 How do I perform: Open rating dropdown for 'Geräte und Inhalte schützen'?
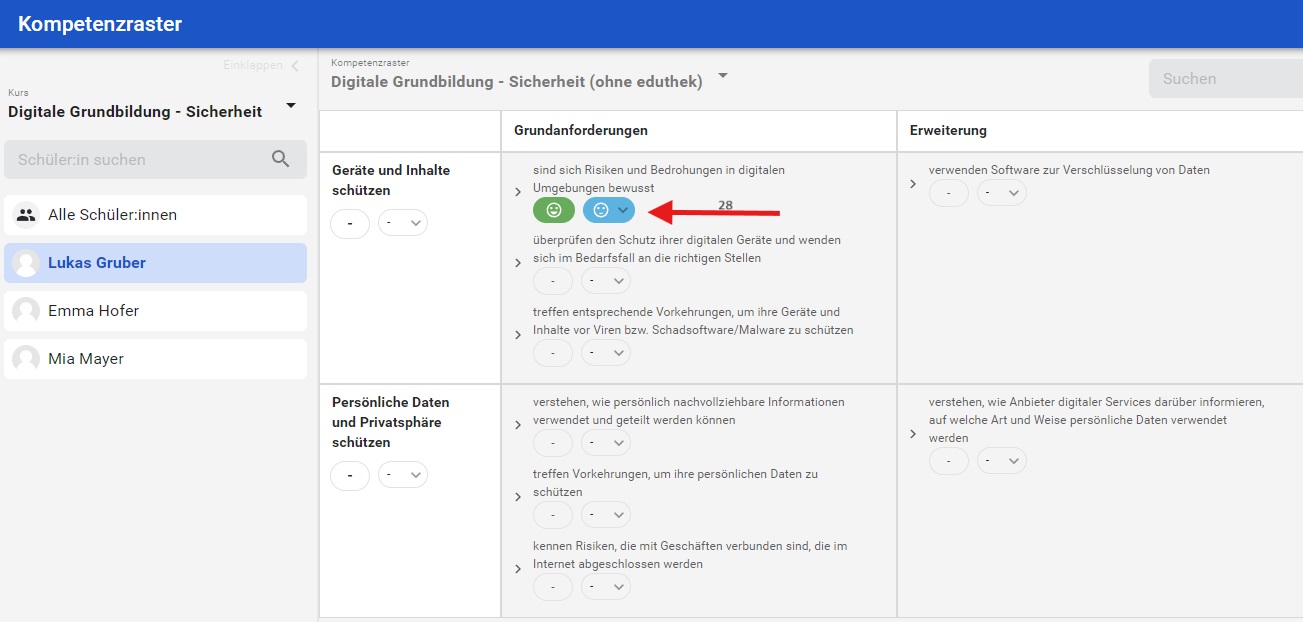pyautogui.click(x=403, y=223)
